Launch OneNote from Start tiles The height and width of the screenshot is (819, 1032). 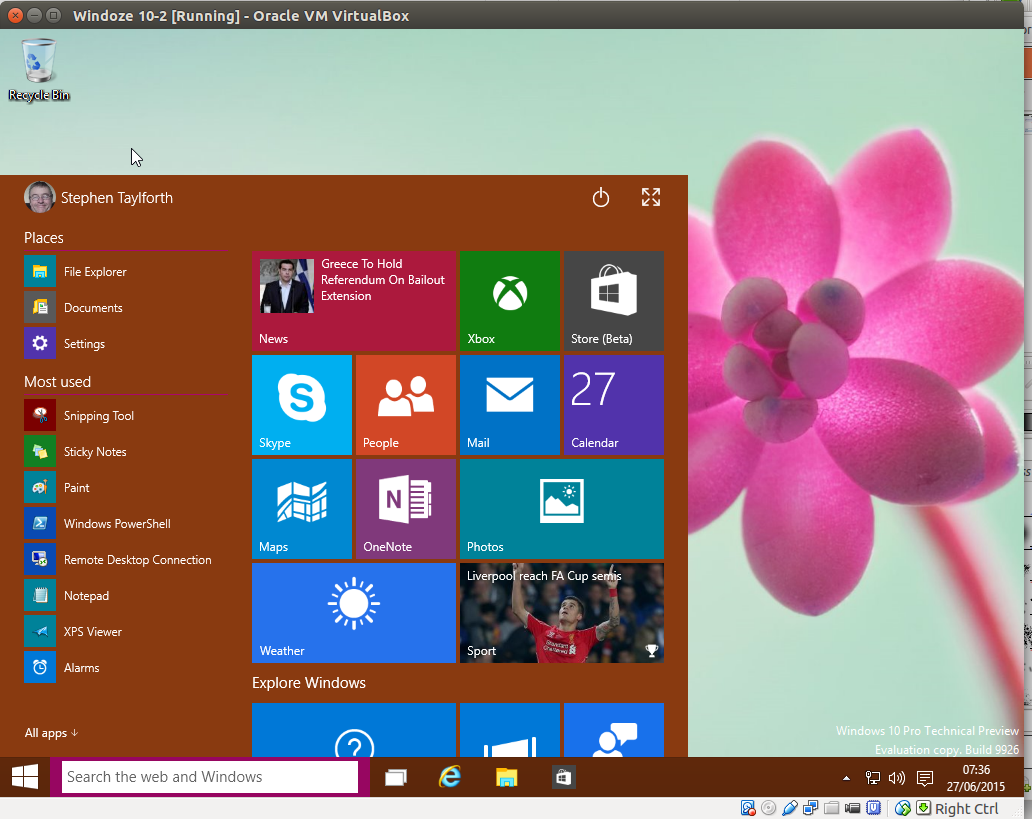point(405,508)
